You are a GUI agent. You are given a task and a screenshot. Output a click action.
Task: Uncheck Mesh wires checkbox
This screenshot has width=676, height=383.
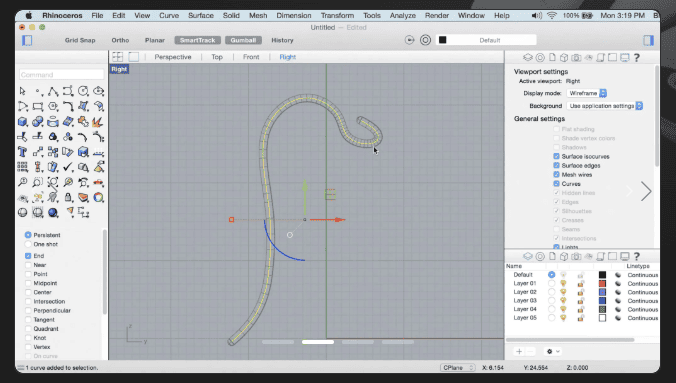pyautogui.click(x=556, y=175)
